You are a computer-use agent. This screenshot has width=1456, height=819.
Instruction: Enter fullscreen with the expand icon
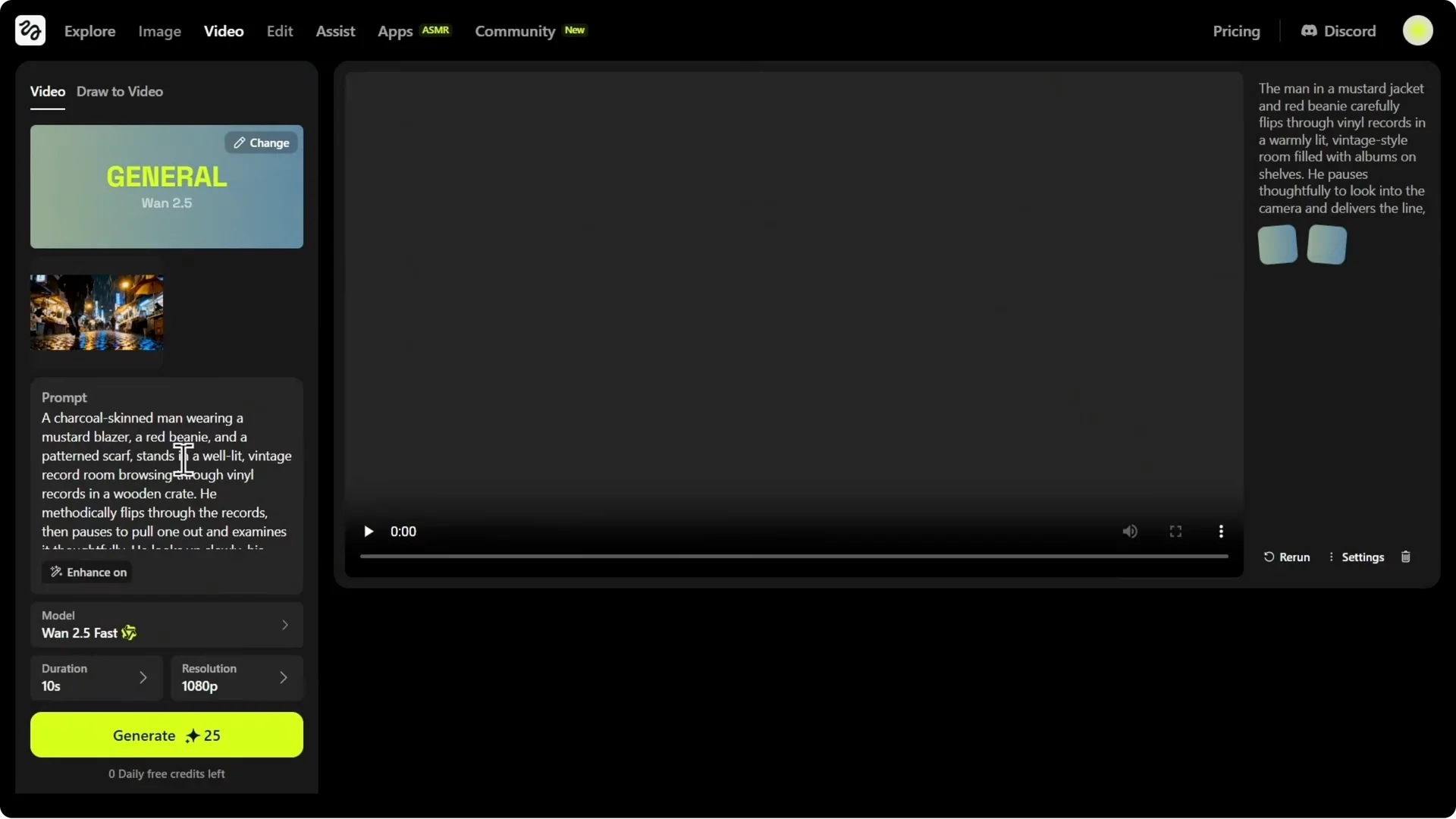tap(1175, 532)
